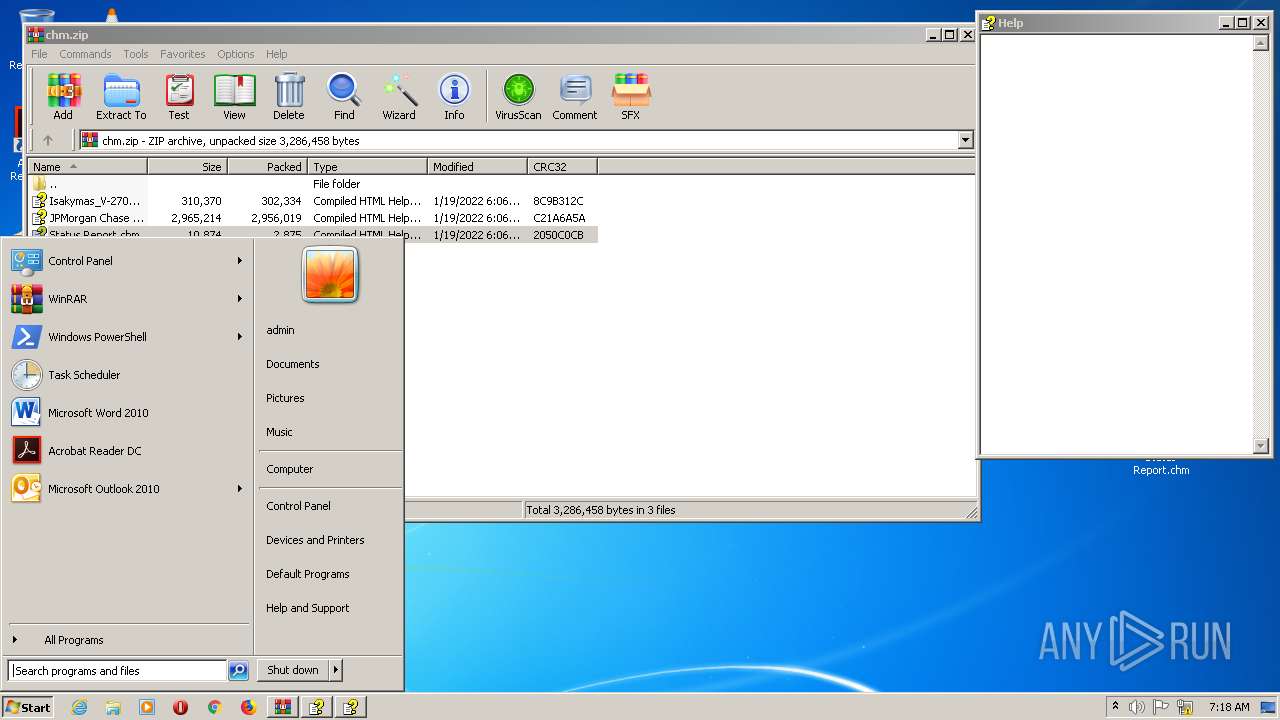
Task: Launch the Wizard wand tool
Action: point(399,97)
